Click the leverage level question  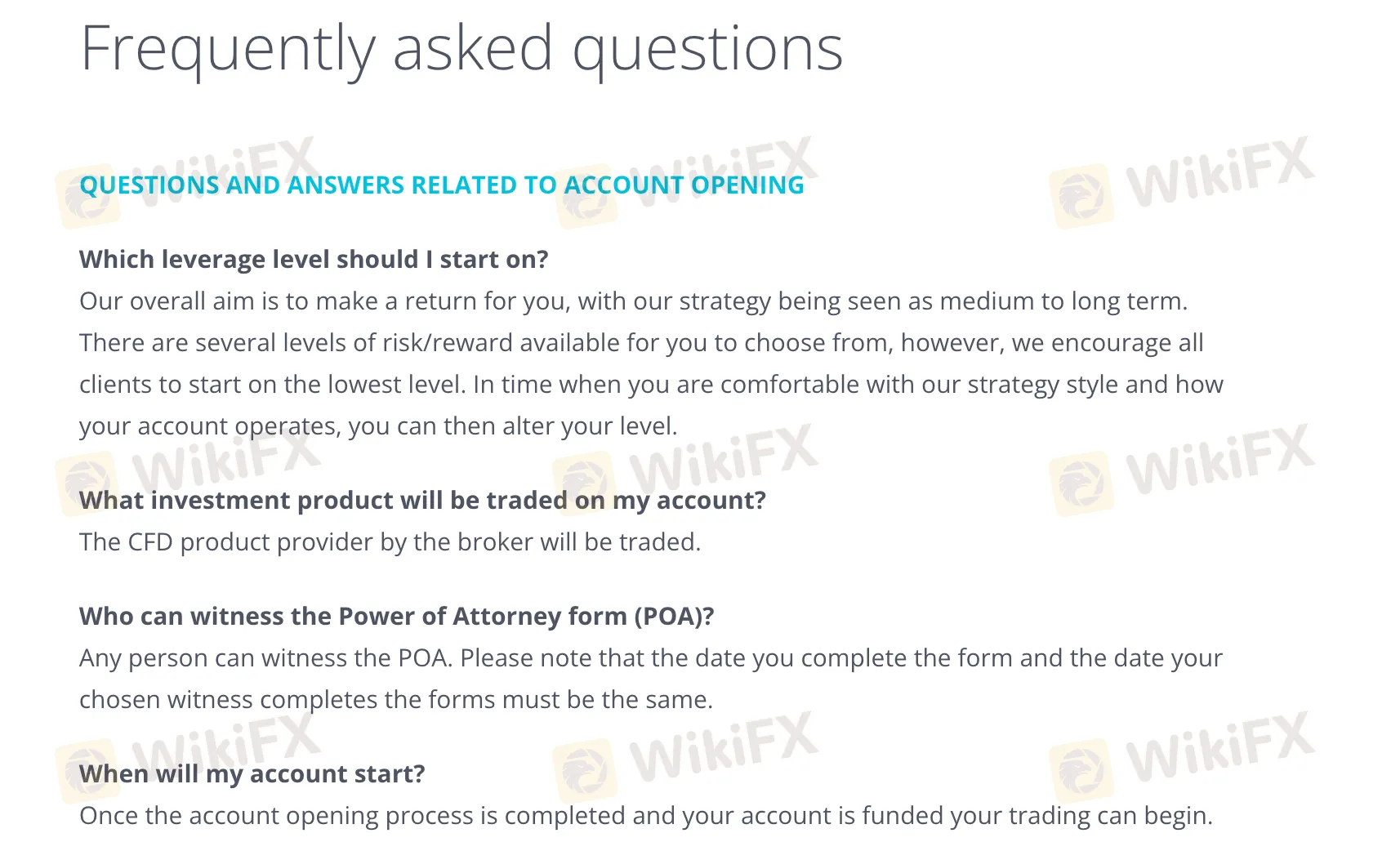click(x=314, y=260)
